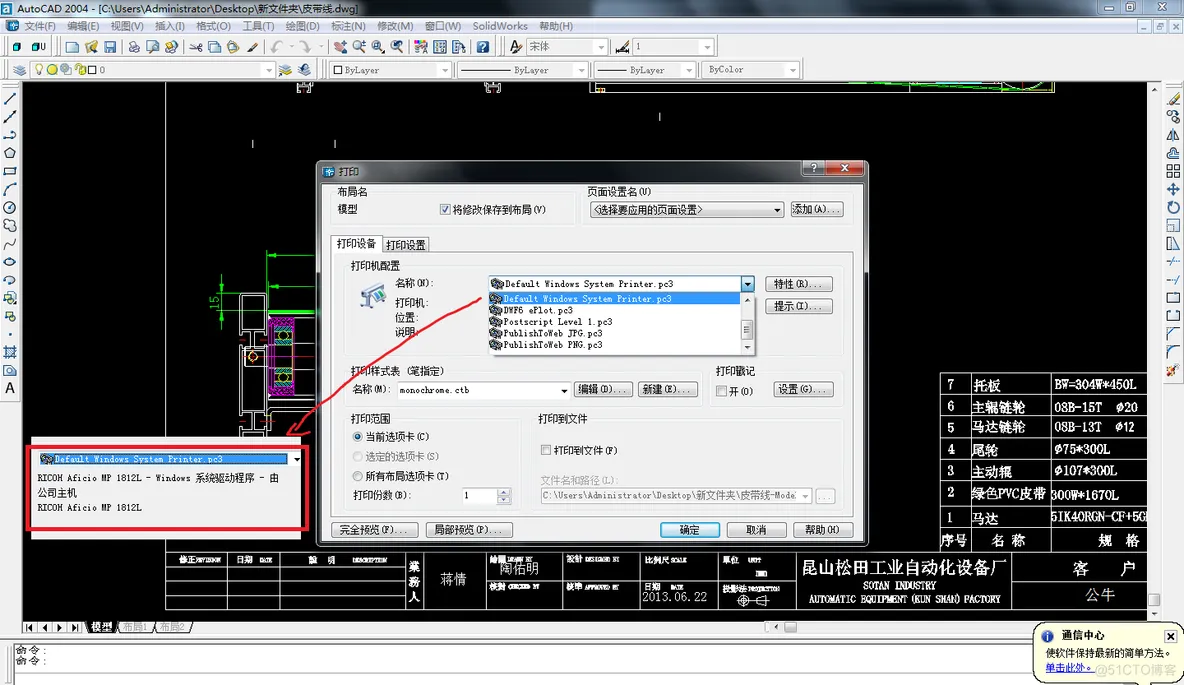Screen dimensions: 1184x685
Task: Click the Open file toolbar icon
Action: click(x=91, y=47)
